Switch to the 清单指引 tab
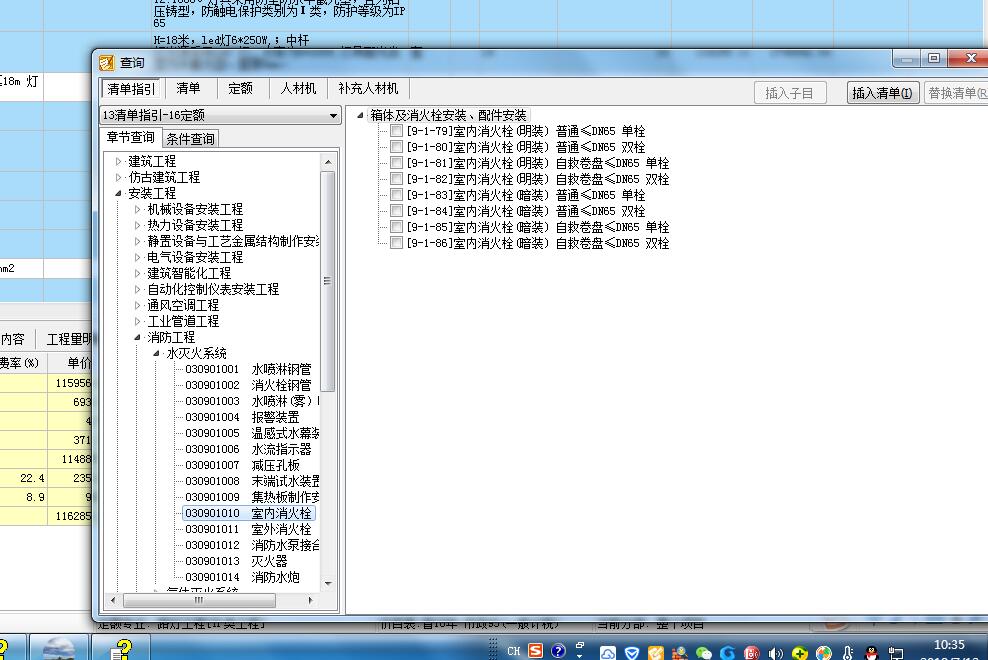Viewport: 988px width, 660px height. click(x=130, y=89)
